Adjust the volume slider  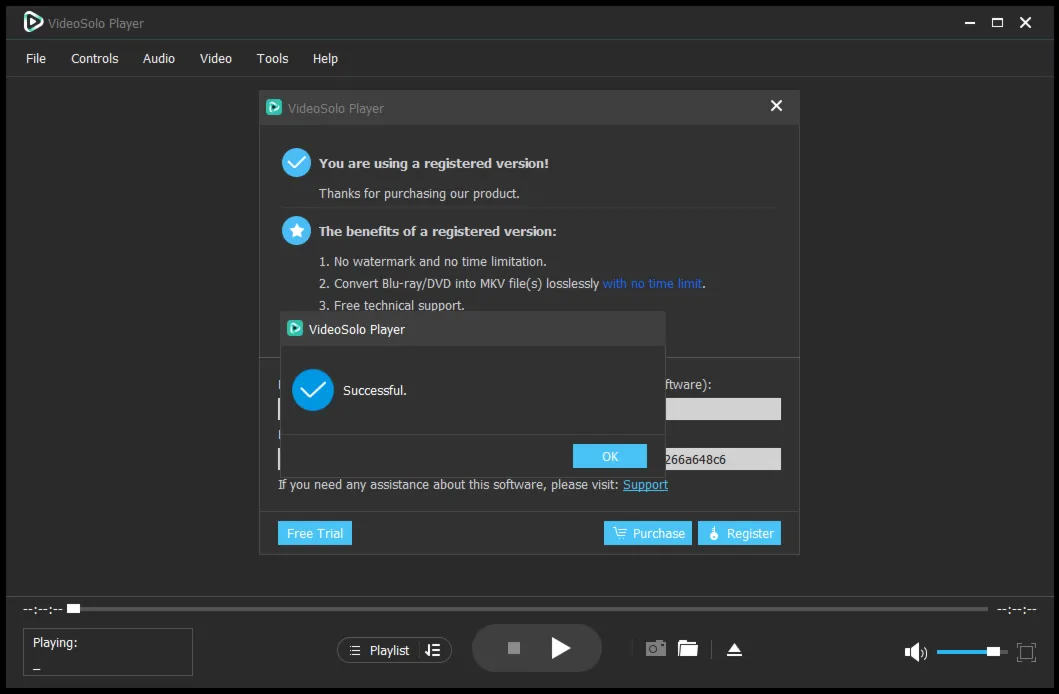tap(972, 651)
